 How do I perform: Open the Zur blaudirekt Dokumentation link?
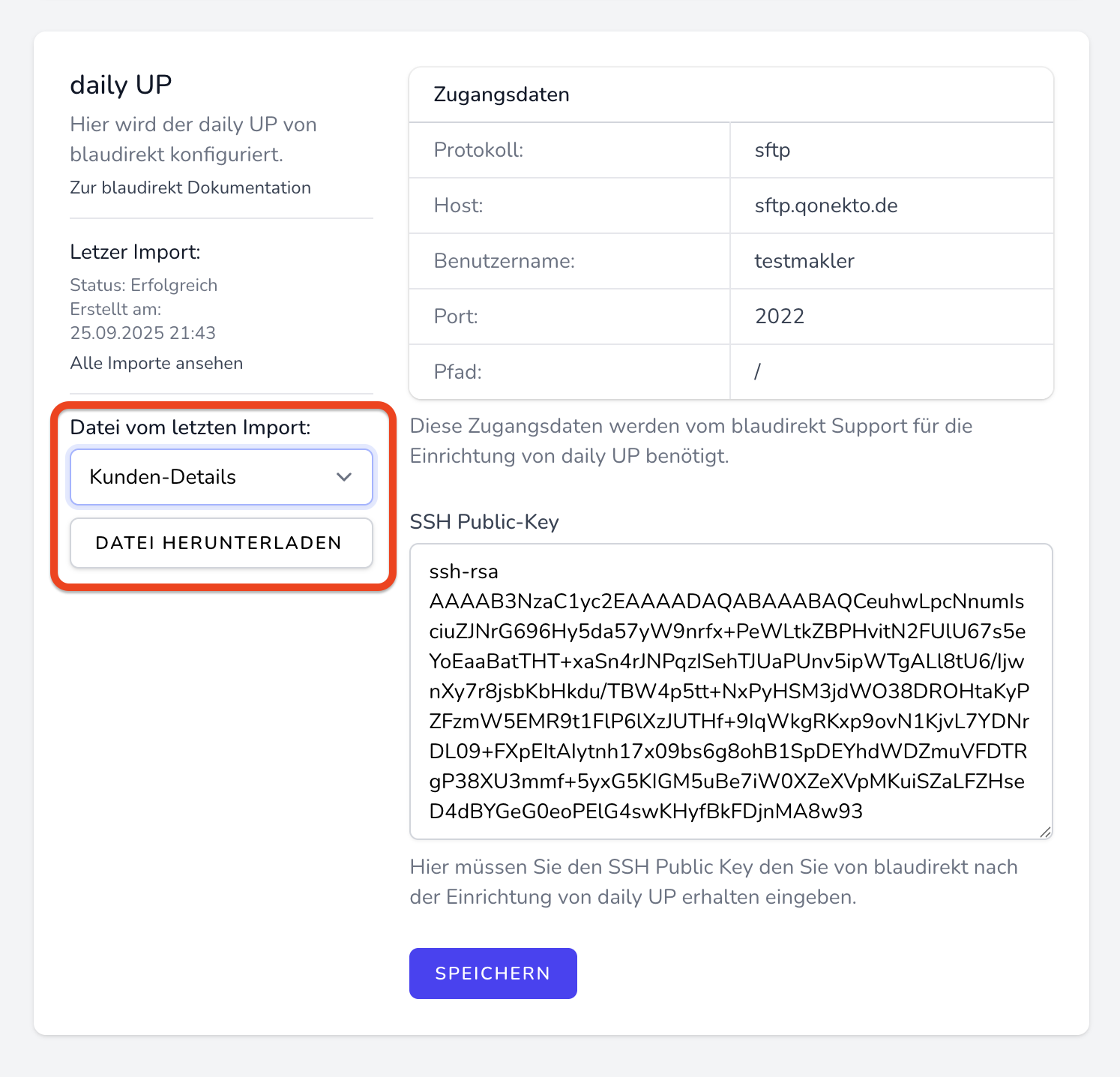point(190,187)
